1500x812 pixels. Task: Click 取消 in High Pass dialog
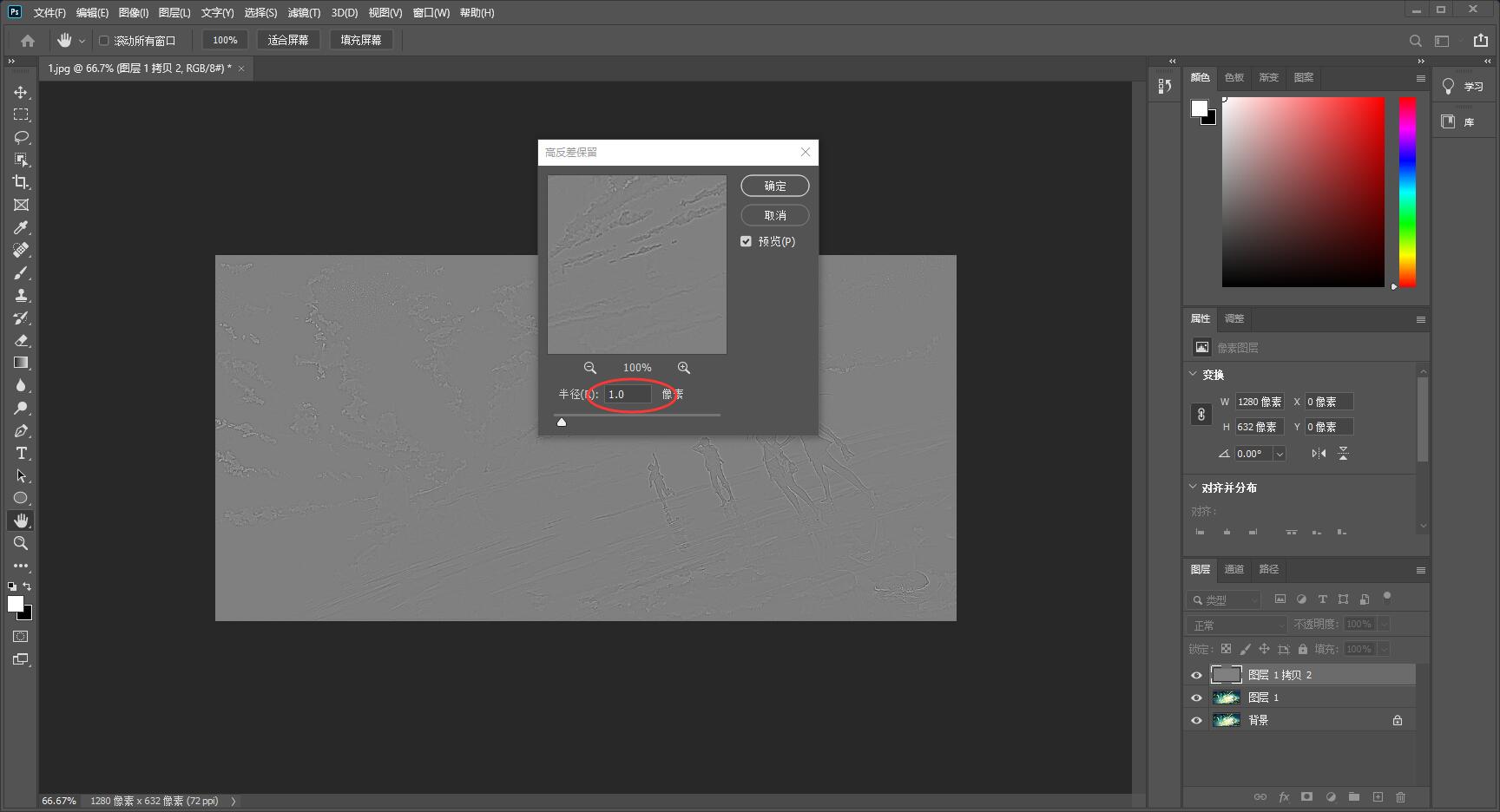point(775,215)
